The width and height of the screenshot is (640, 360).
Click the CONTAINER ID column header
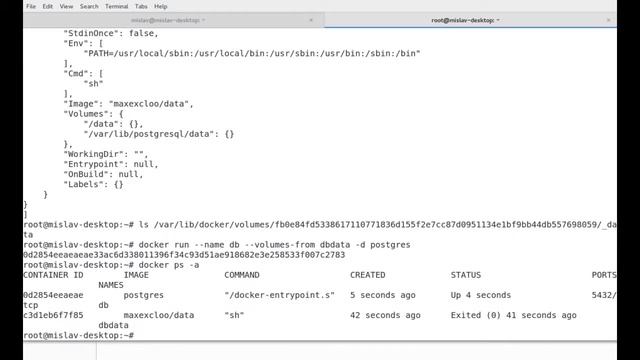(53, 275)
